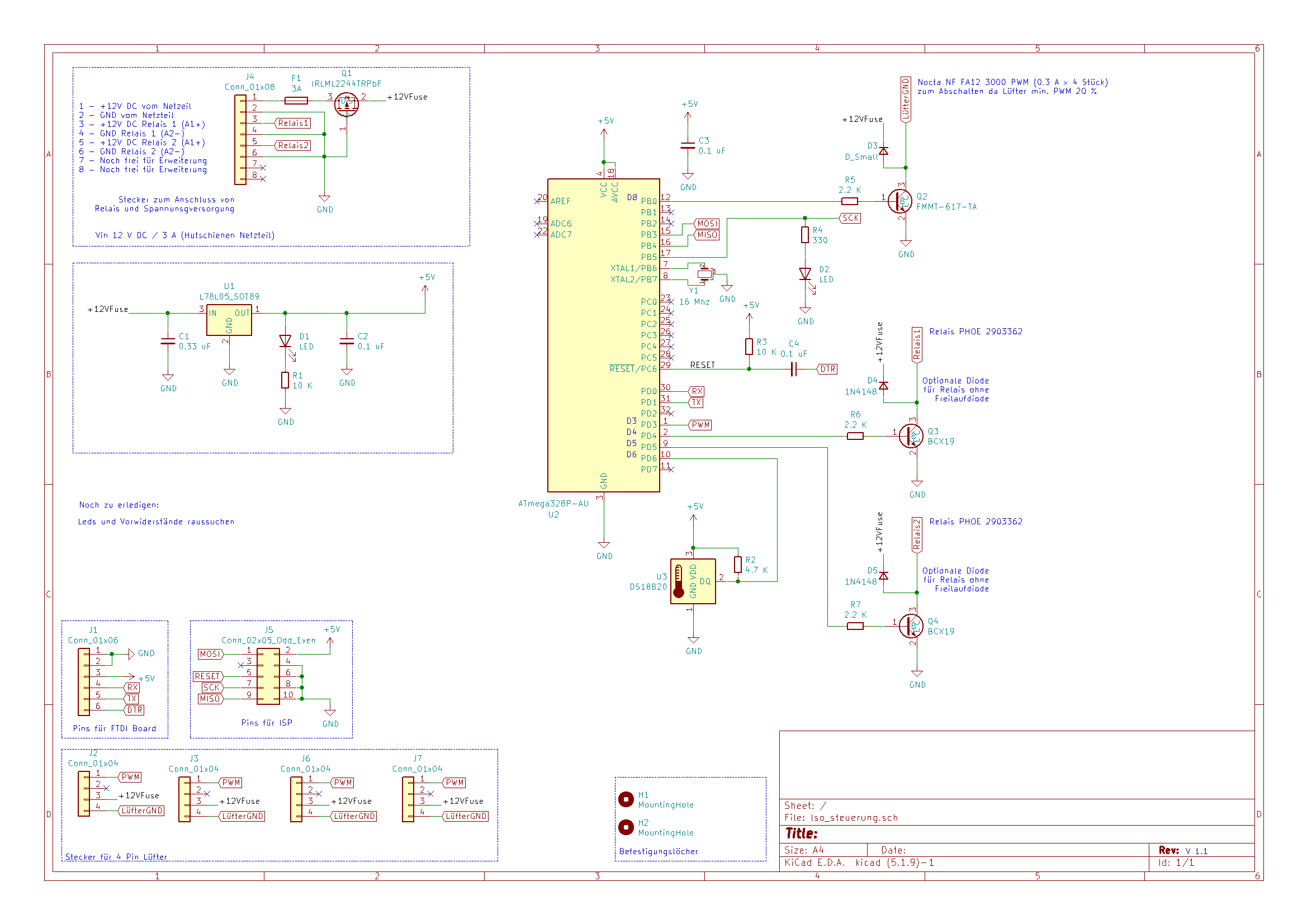
Task: Click the ATmega328P-AU U2 chip body
Action: [603, 335]
